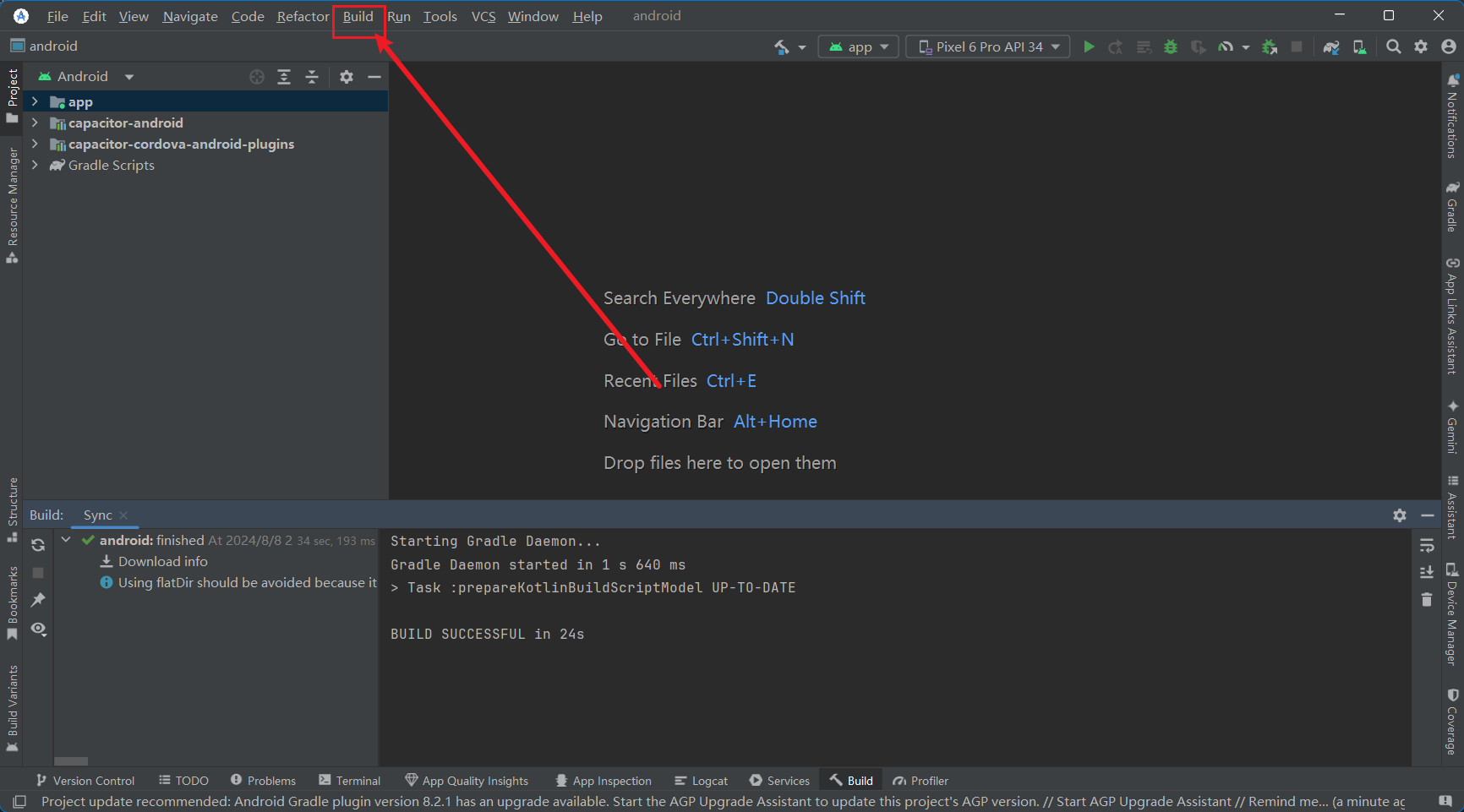Image resolution: width=1464 pixels, height=812 pixels.
Task: Hide the Project panel with minus icon
Action: [374, 77]
